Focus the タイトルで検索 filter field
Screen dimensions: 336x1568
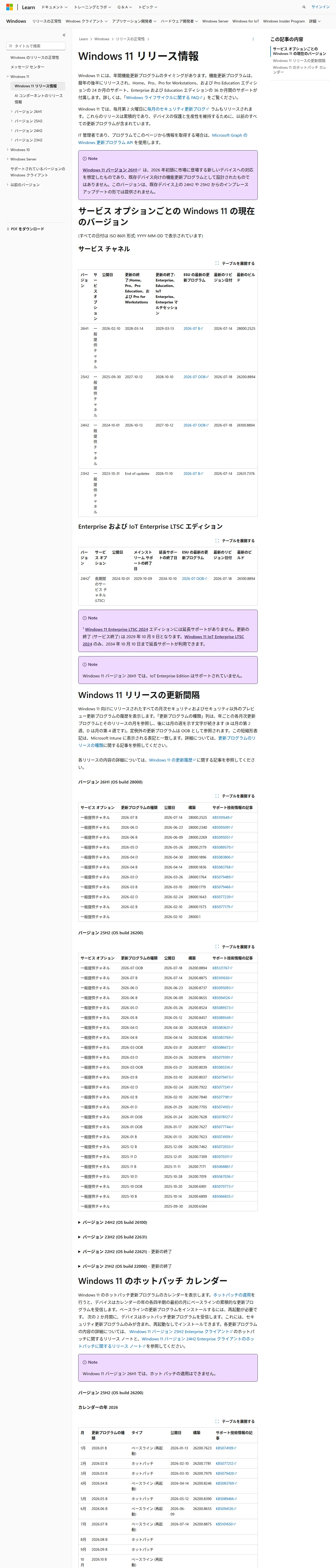[36, 46]
